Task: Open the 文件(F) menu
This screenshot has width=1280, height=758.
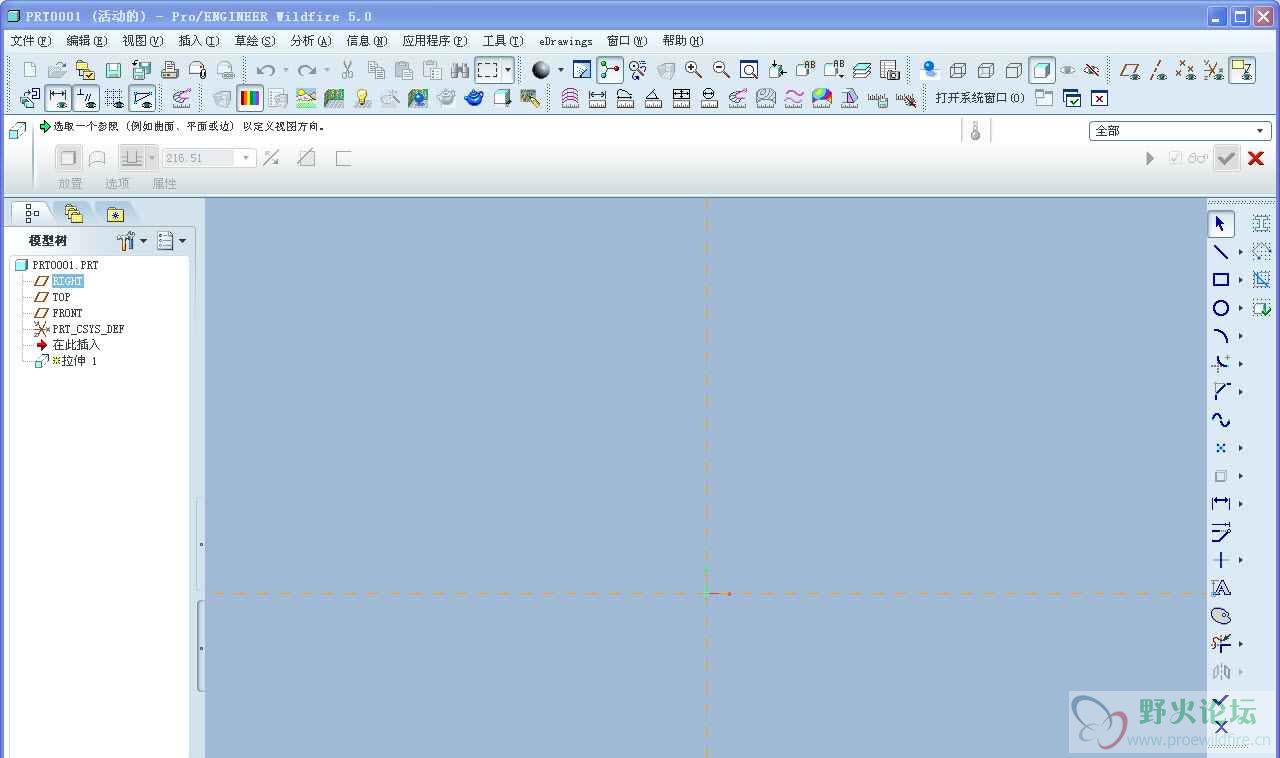Action: point(30,41)
